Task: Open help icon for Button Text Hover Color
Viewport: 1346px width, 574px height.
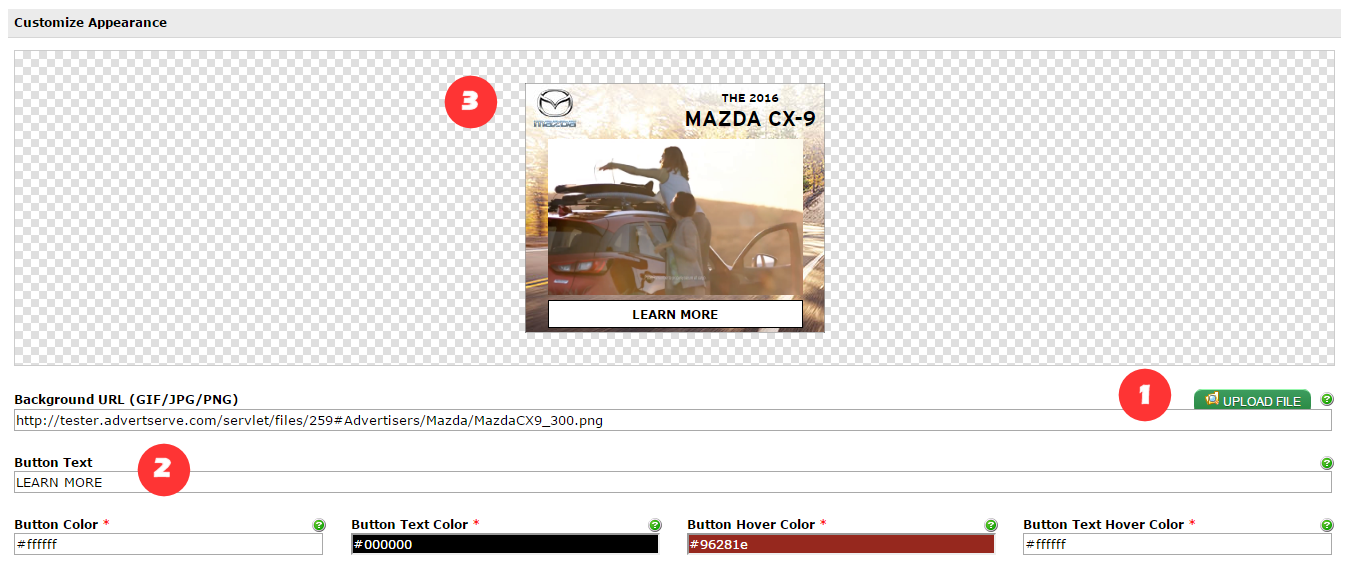Action: coord(1327,525)
